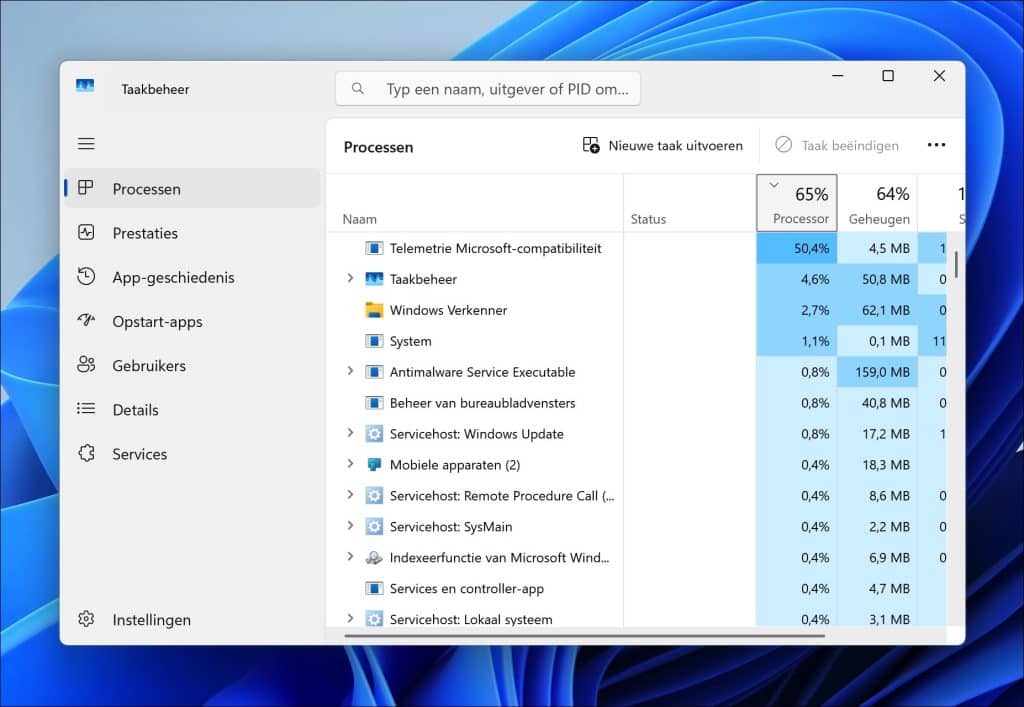Select the Opstart-apps sidebar icon
Viewport: 1024px width, 707px height.
click(x=86, y=321)
